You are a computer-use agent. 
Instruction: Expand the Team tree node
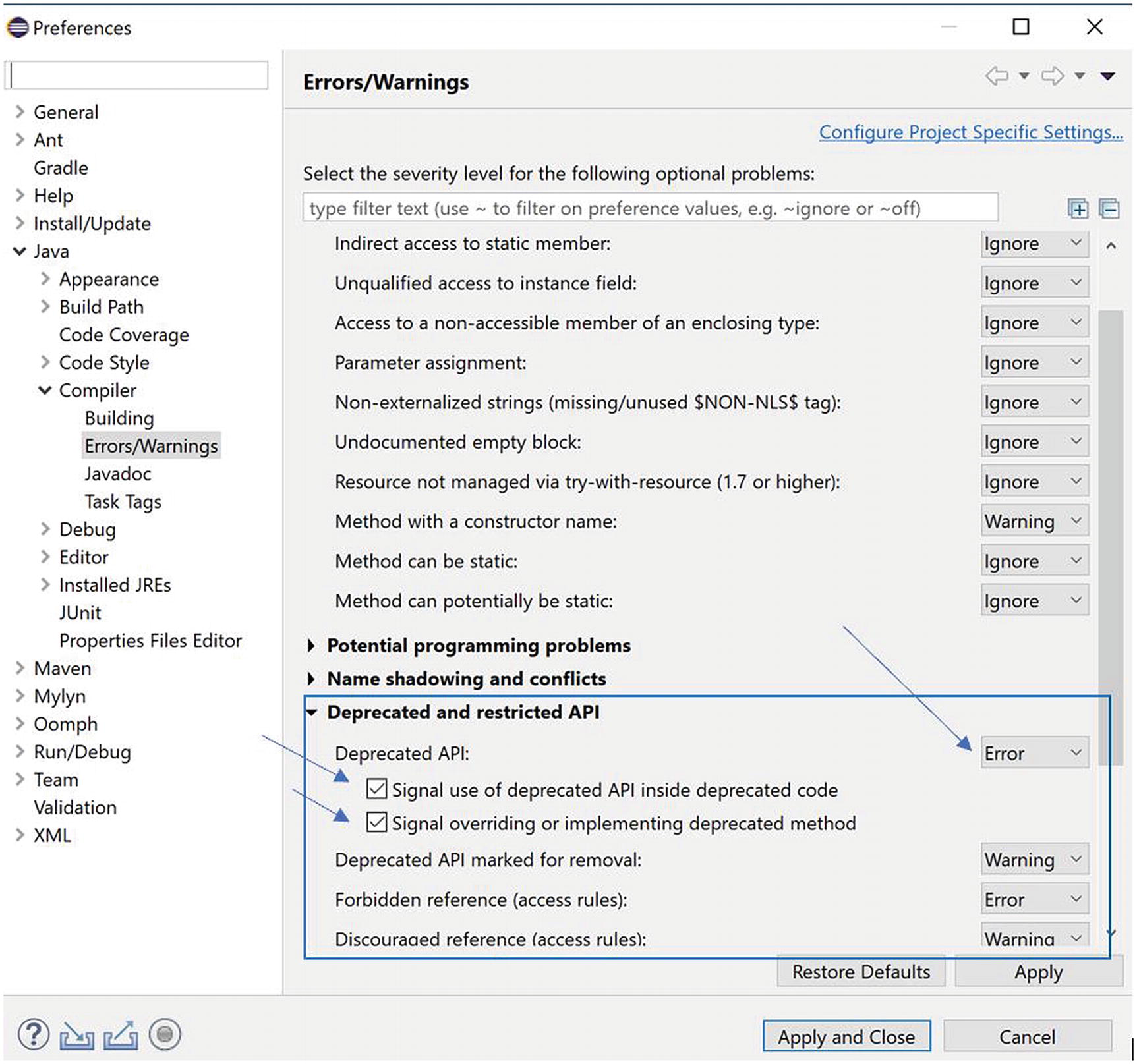[20, 779]
